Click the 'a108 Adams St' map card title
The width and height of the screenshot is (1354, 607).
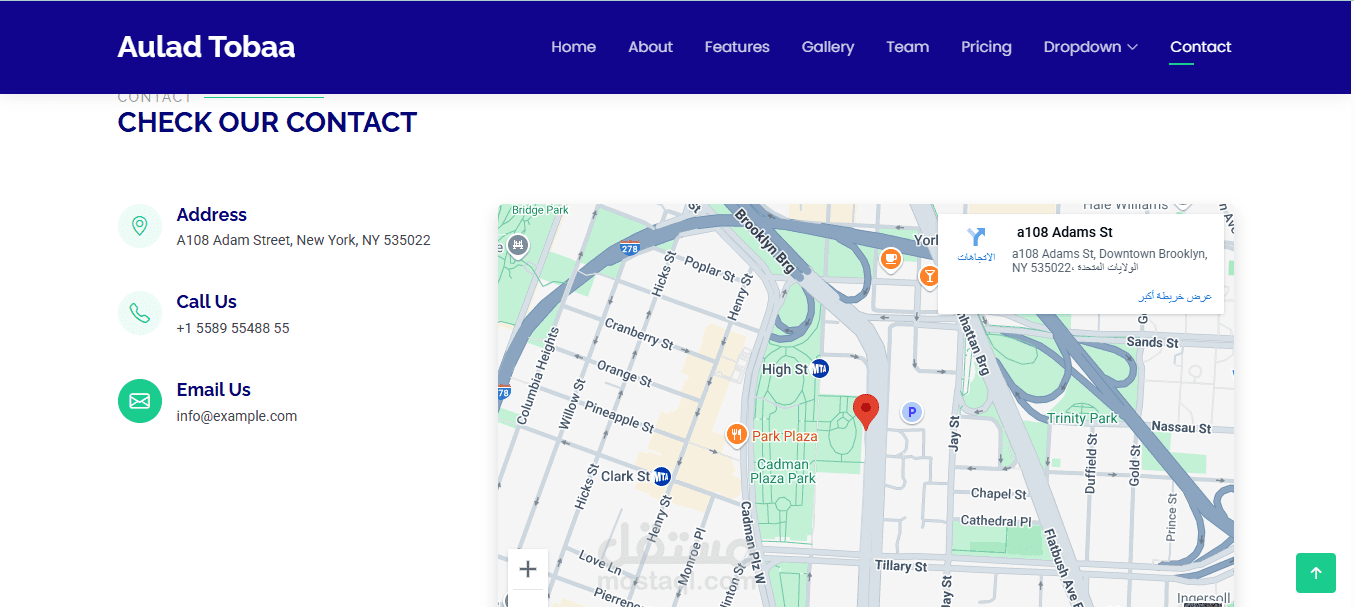click(x=1065, y=232)
